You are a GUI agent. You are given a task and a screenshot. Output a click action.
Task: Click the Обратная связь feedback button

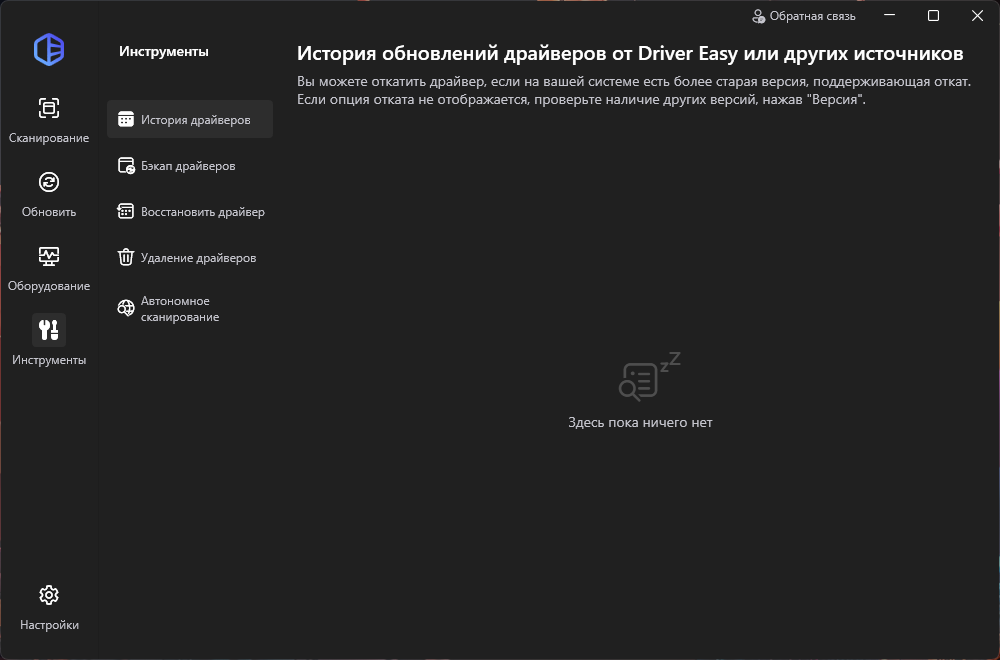click(804, 16)
